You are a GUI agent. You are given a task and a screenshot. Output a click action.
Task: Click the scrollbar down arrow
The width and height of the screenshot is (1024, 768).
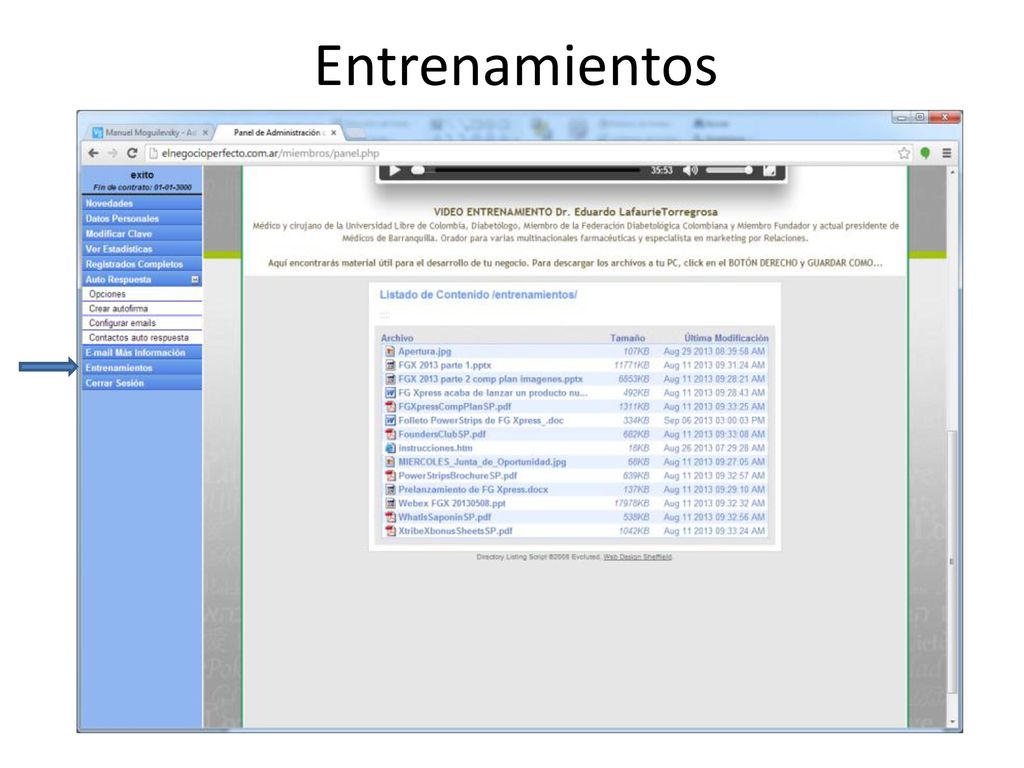[x=952, y=722]
